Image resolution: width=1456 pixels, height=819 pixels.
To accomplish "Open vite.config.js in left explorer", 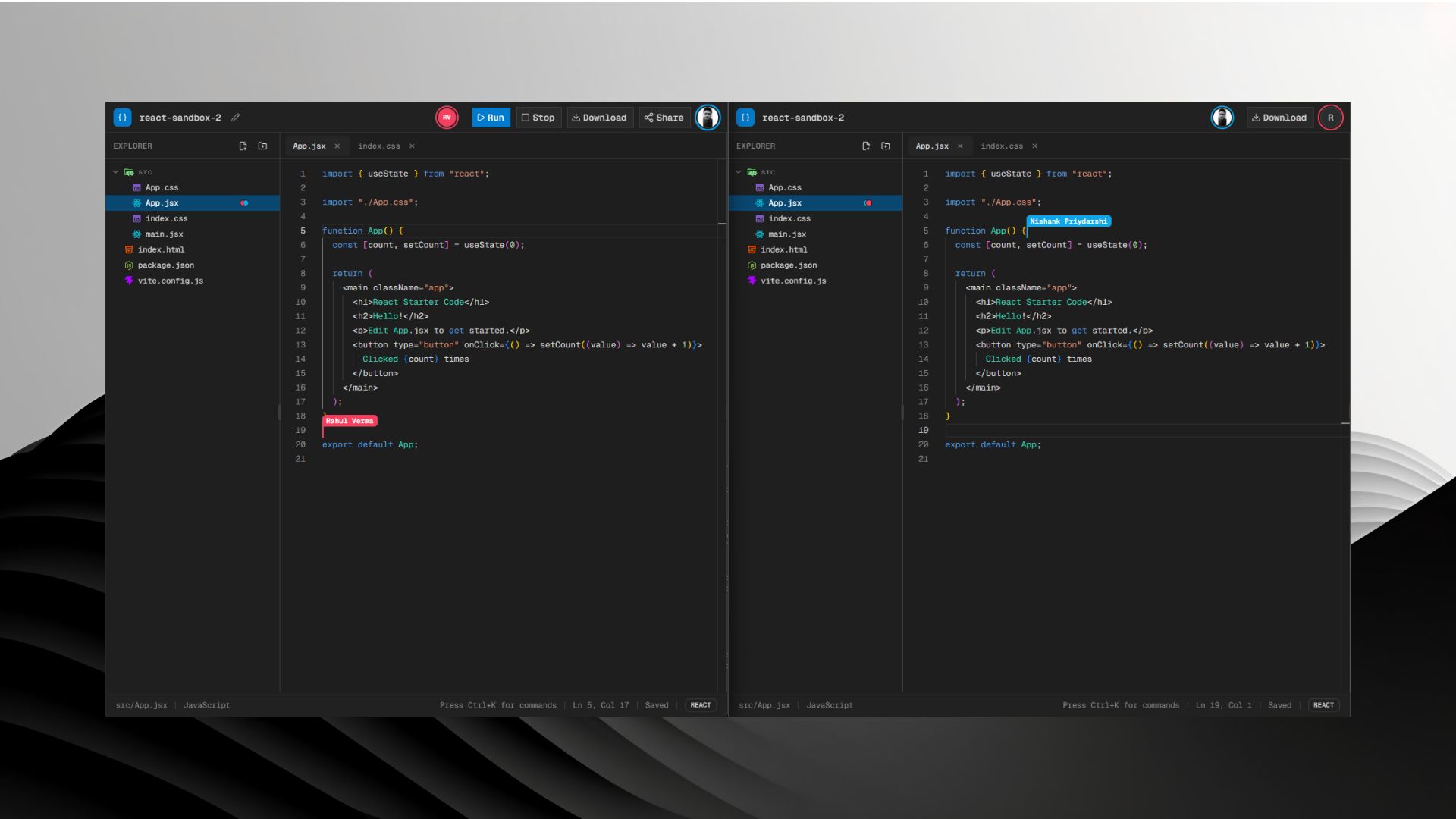I will click(193, 281).
